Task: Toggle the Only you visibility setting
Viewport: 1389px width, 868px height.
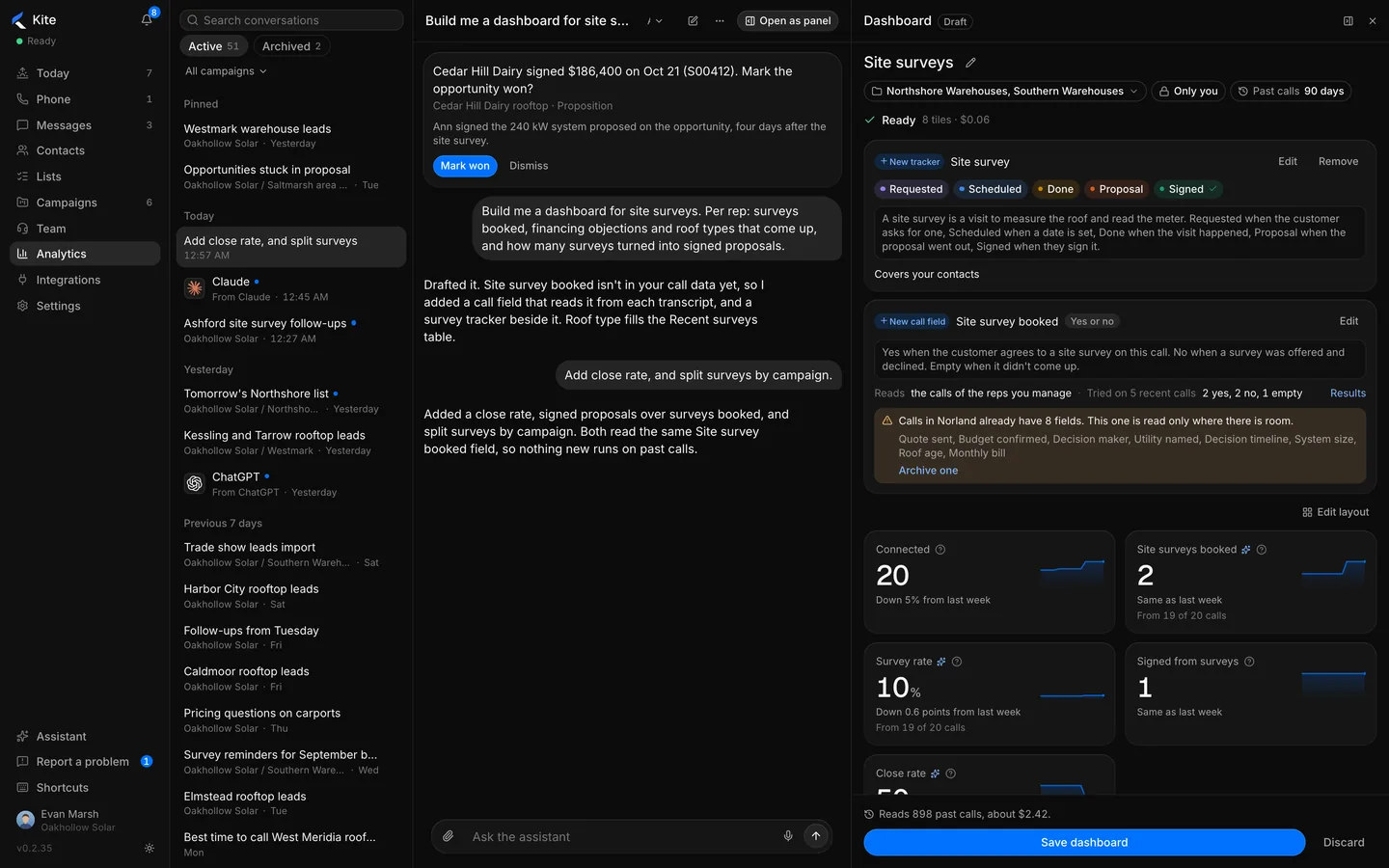Action: pyautogui.click(x=1188, y=92)
